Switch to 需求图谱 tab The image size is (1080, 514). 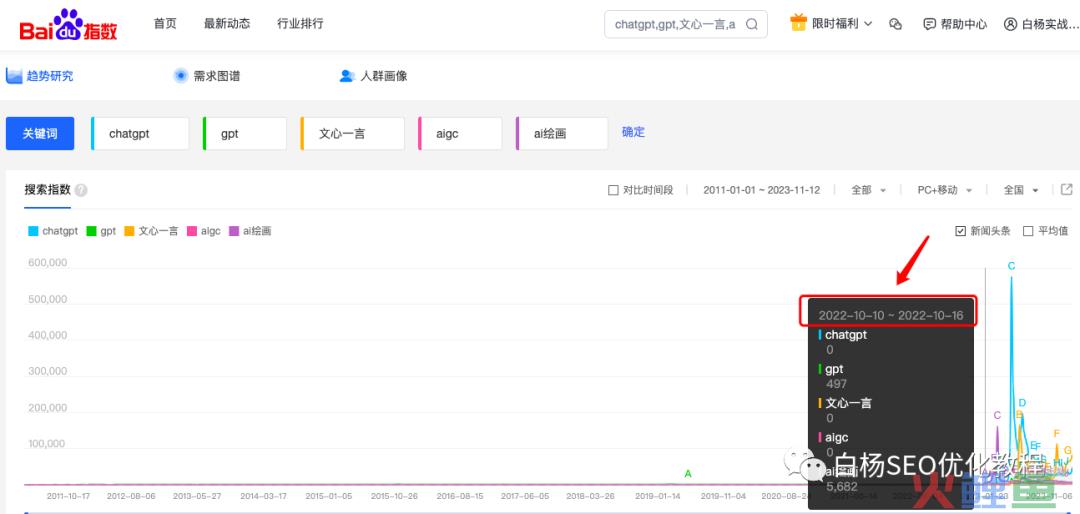[207, 76]
